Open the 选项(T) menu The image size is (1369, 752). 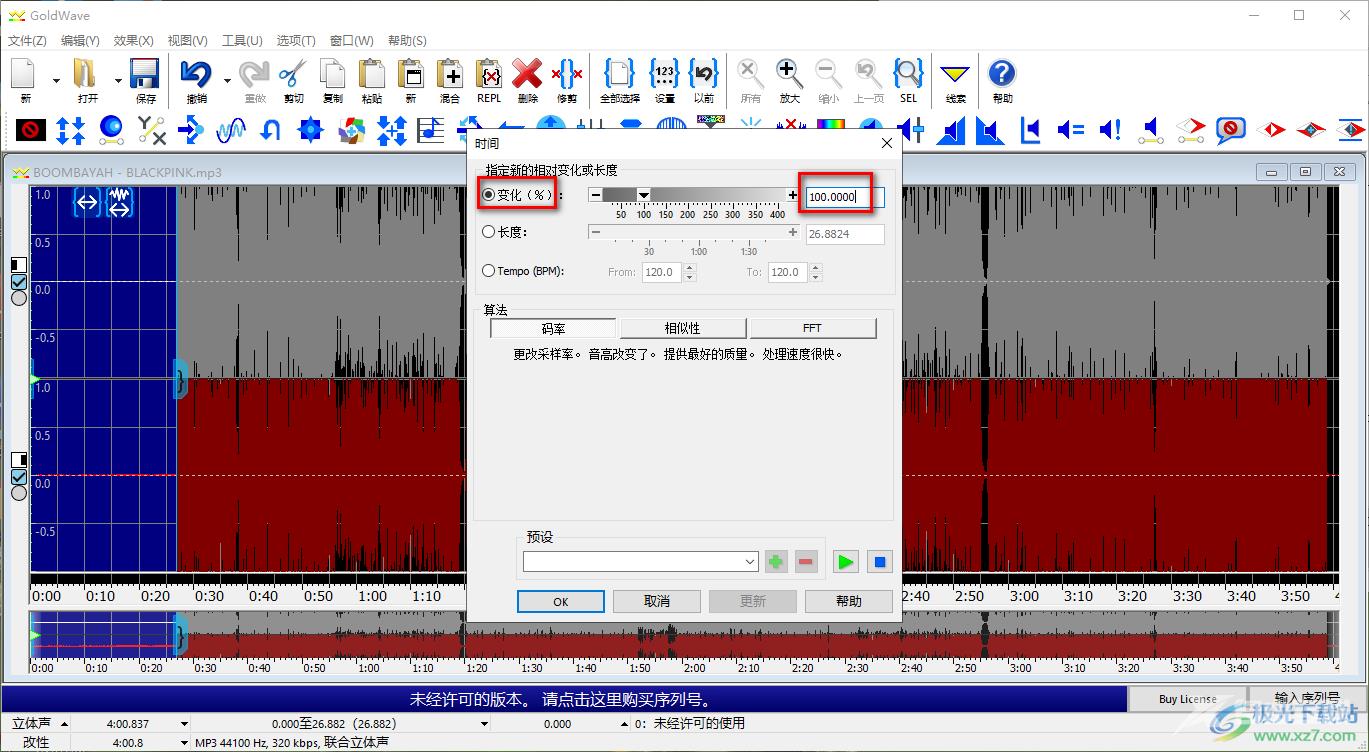[296, 41]
